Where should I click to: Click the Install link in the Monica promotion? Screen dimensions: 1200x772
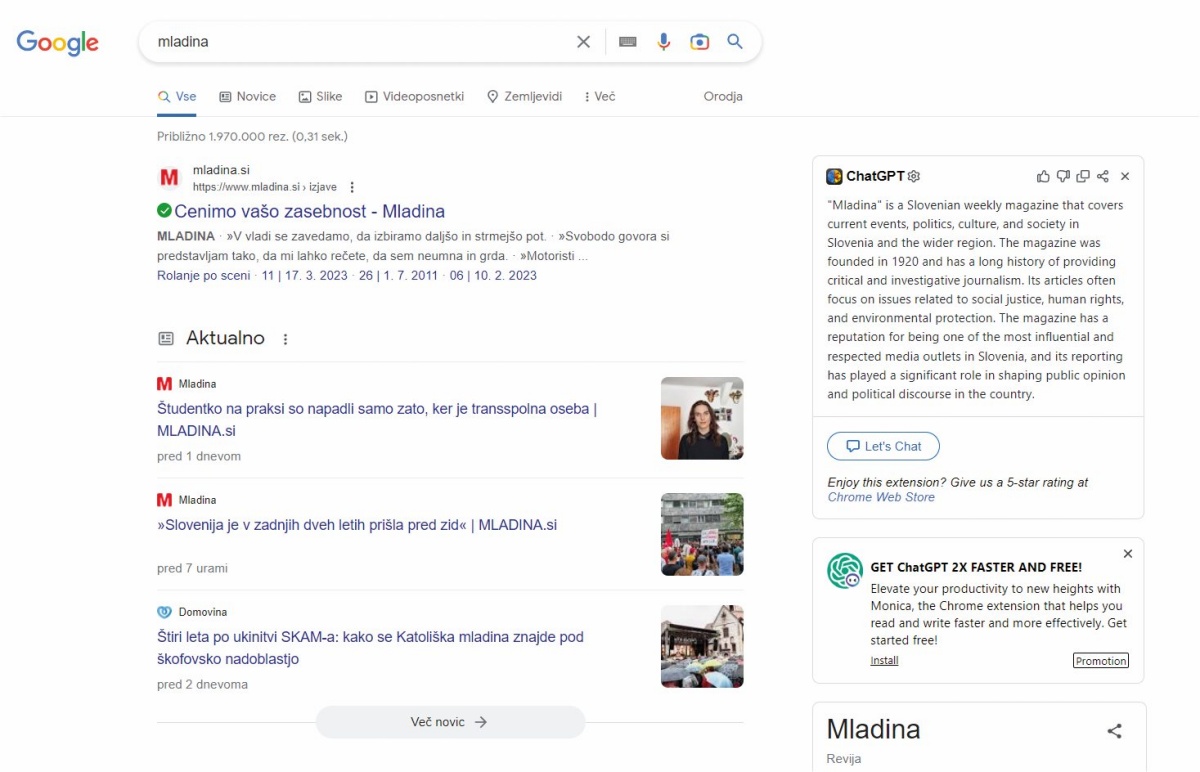(884, 661)
